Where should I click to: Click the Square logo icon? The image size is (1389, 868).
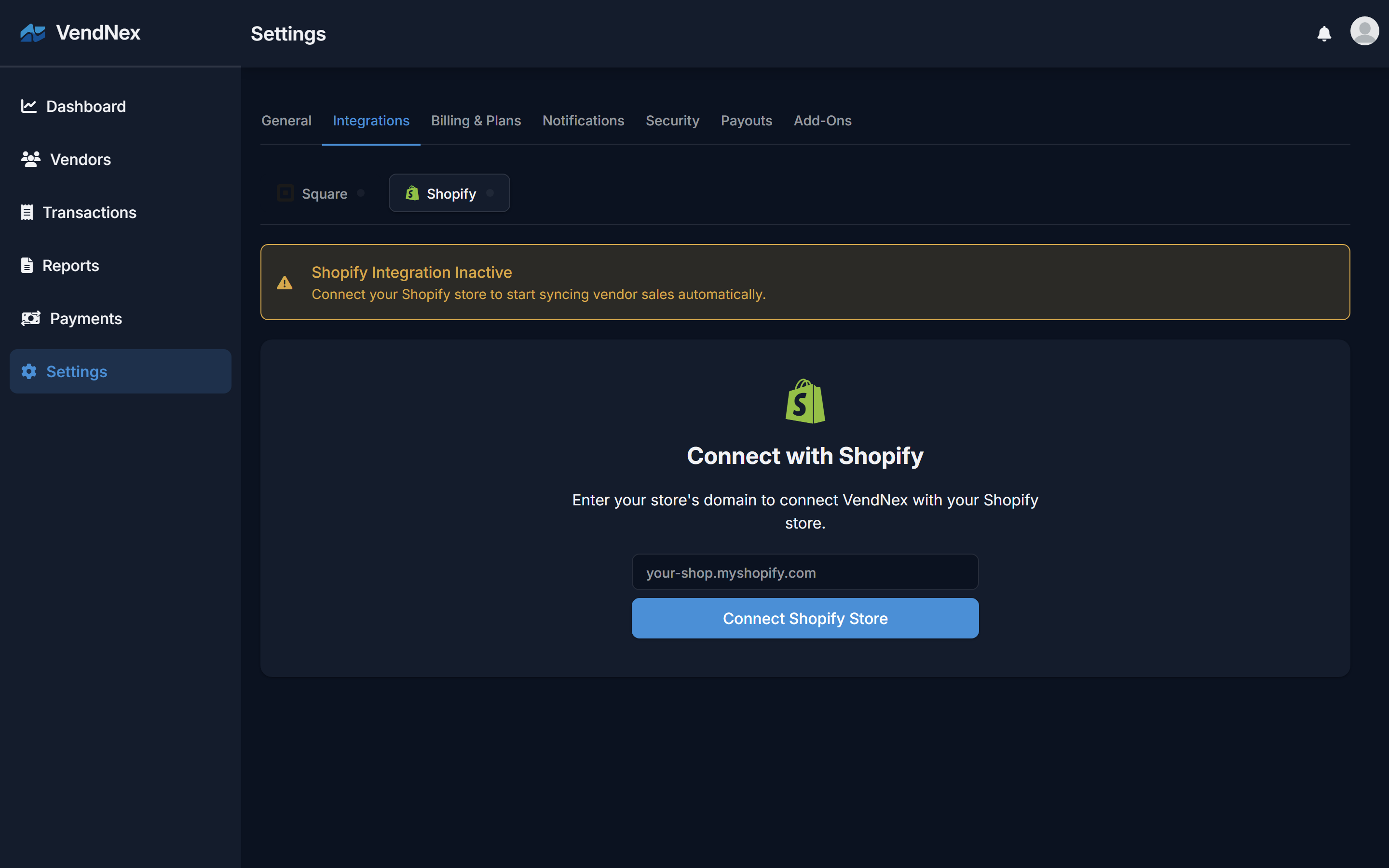285,193
